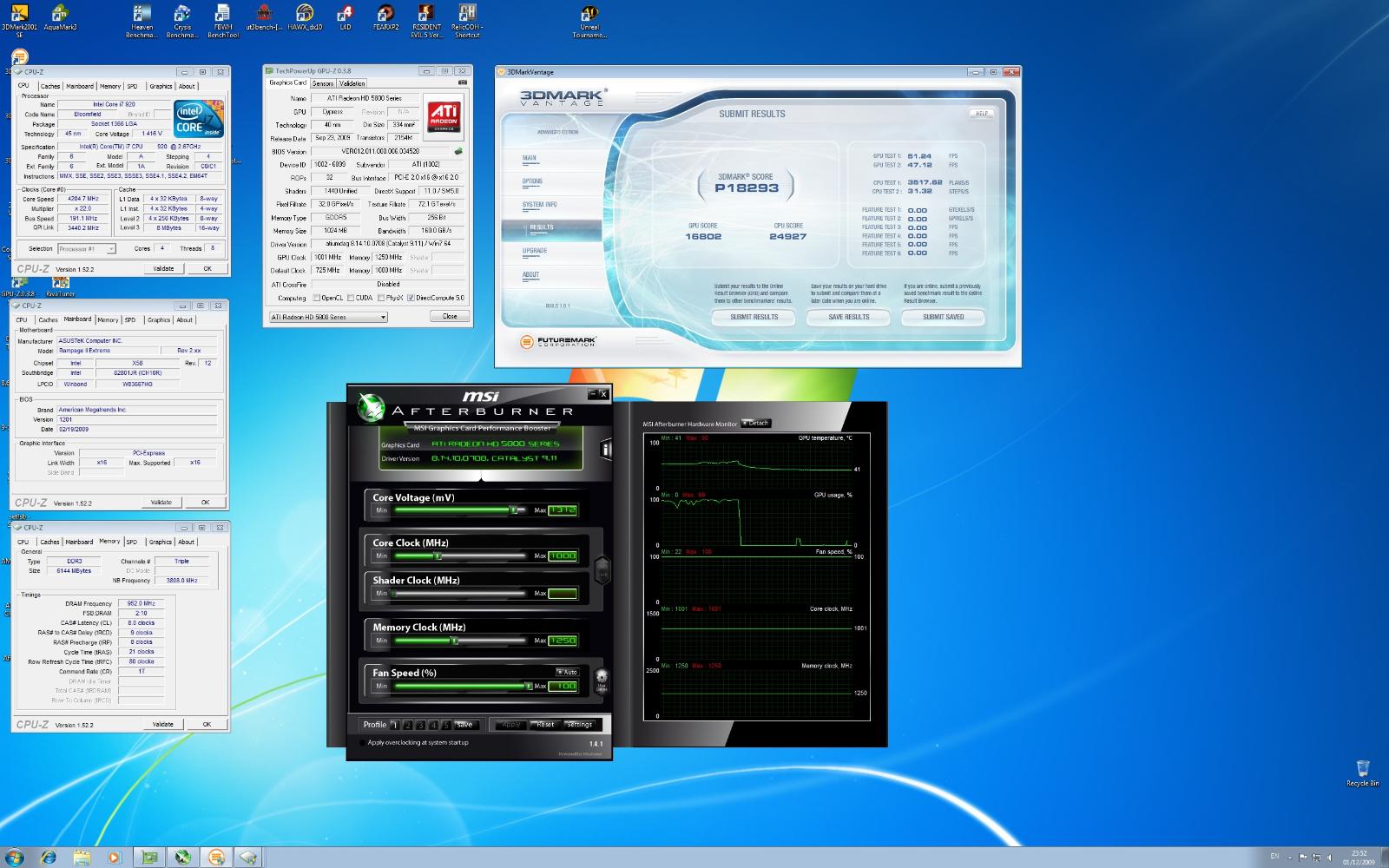Viewport: 1389px width, 868px height.
Task: Launch Internet Explorer from the taskbar
Action: 49,858
